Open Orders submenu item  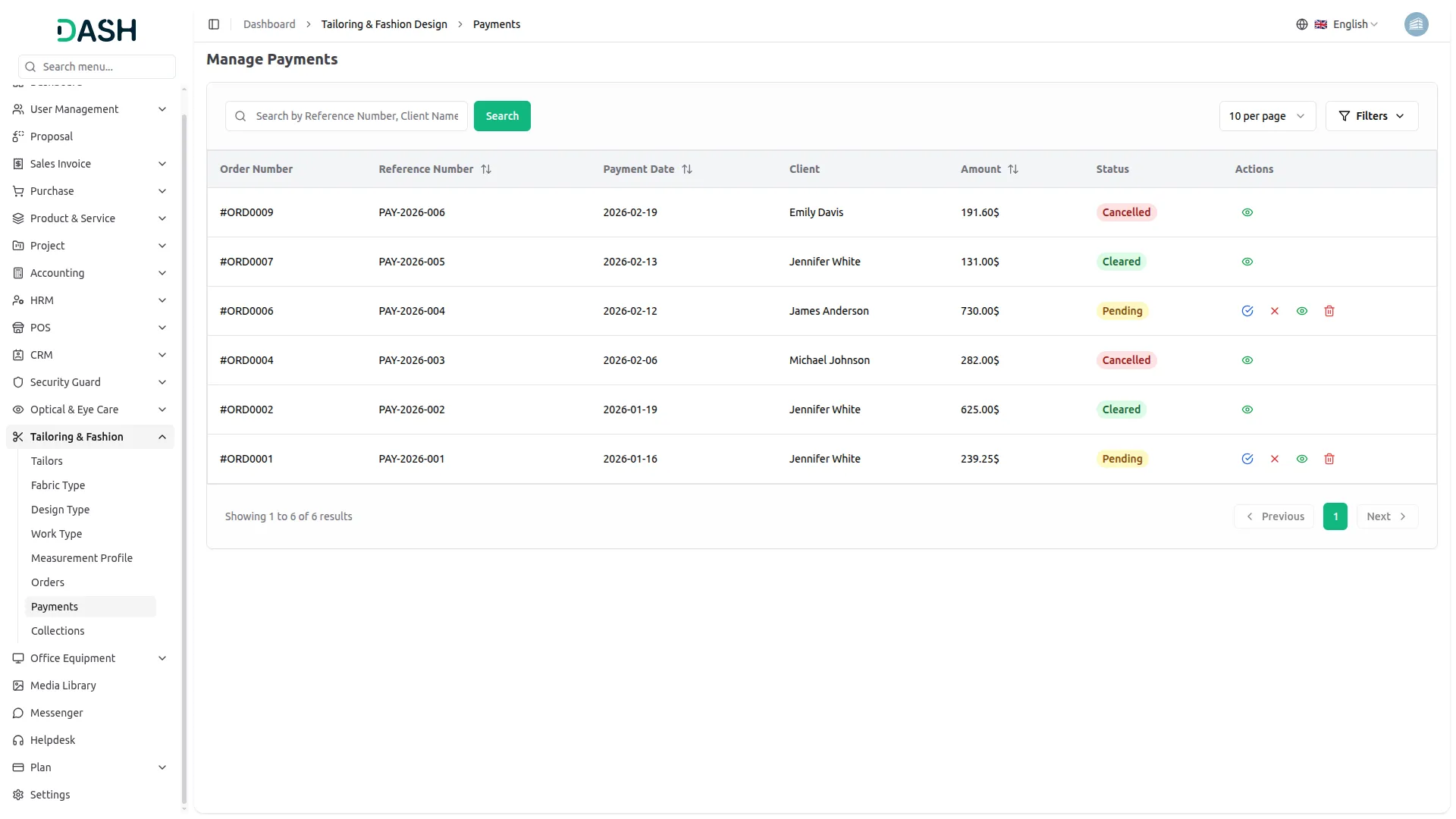click(x=48, y=582)
